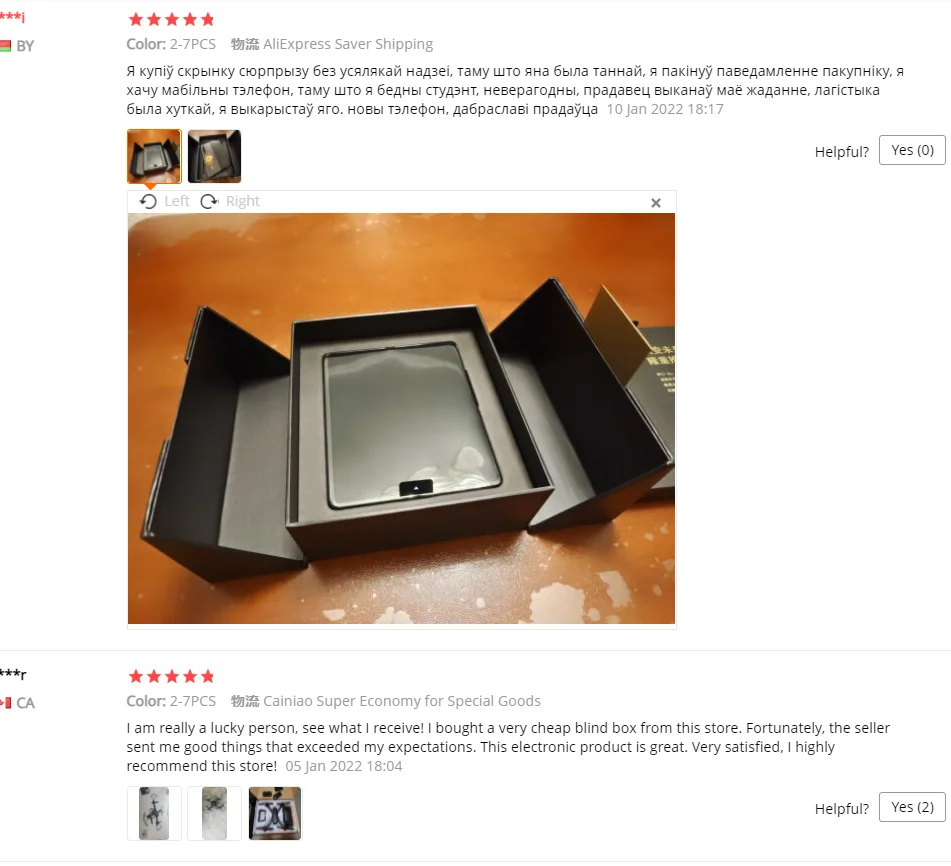Image resolution: width=951 pixels, height=866 pixels.
Task: Vote Yes (2) on the Canadian review
Action: tap(912, 807)
